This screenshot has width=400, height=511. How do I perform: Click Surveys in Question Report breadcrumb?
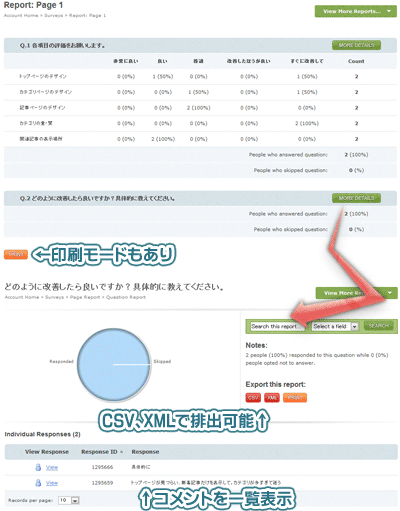(54, 297)
